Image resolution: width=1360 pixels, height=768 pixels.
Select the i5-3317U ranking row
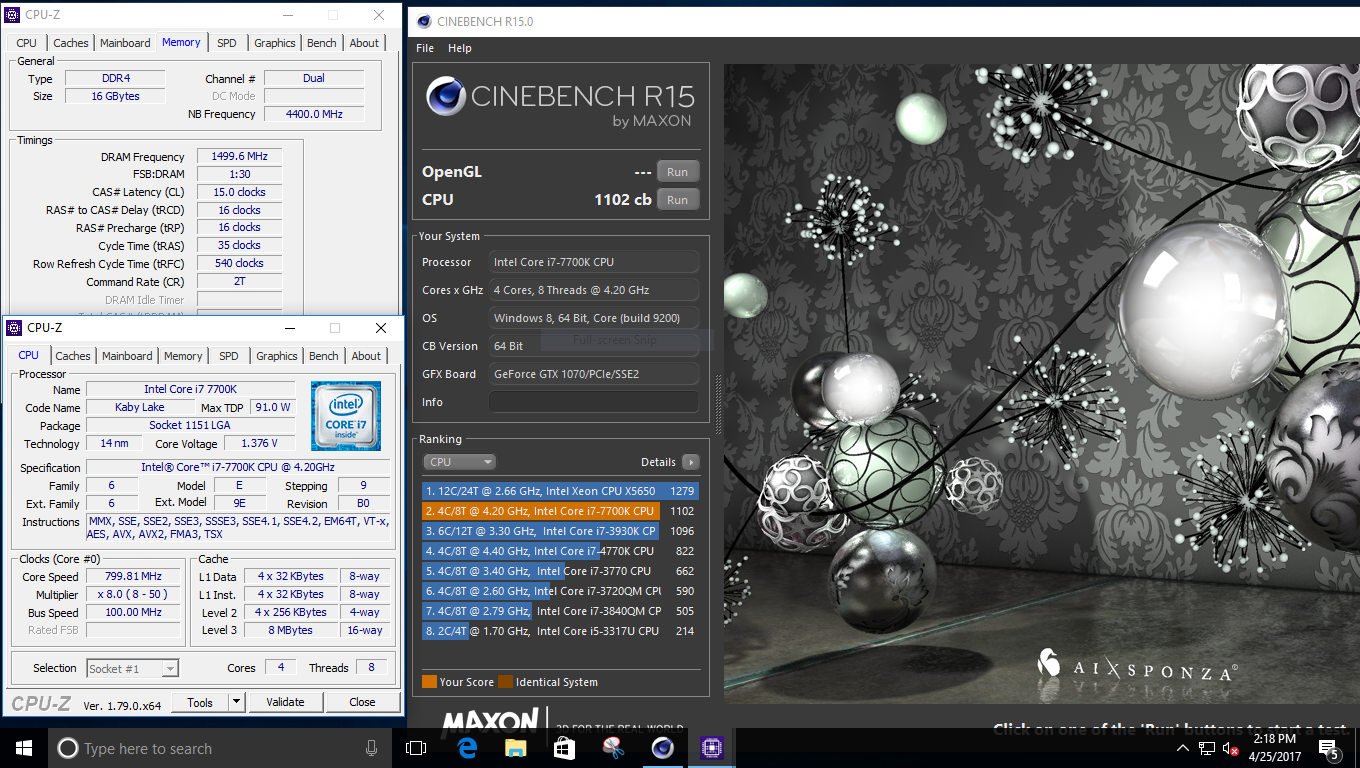[x=560, y=631]
